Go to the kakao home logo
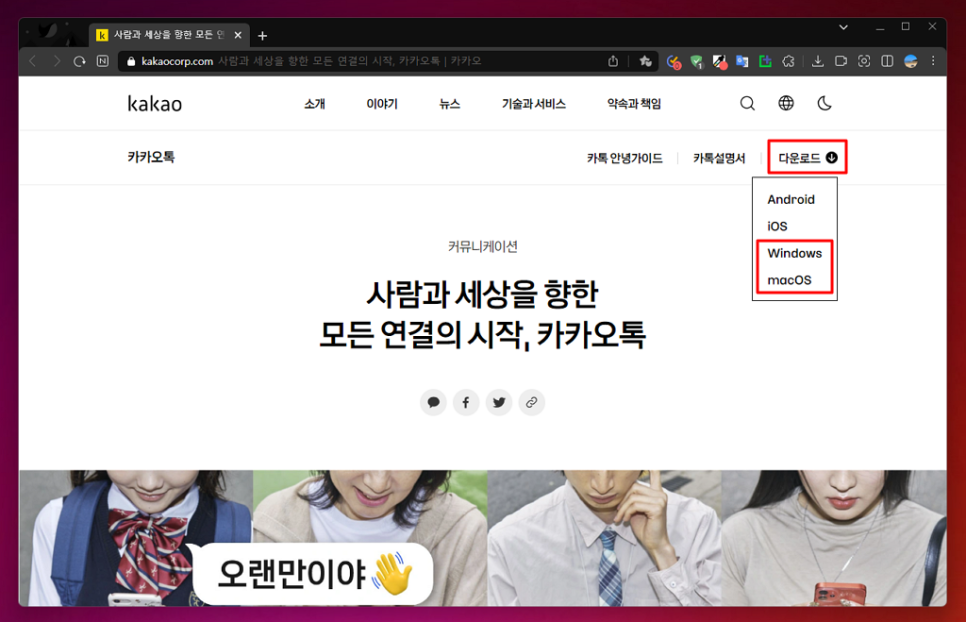966x622 pixels. coord(155,103)
